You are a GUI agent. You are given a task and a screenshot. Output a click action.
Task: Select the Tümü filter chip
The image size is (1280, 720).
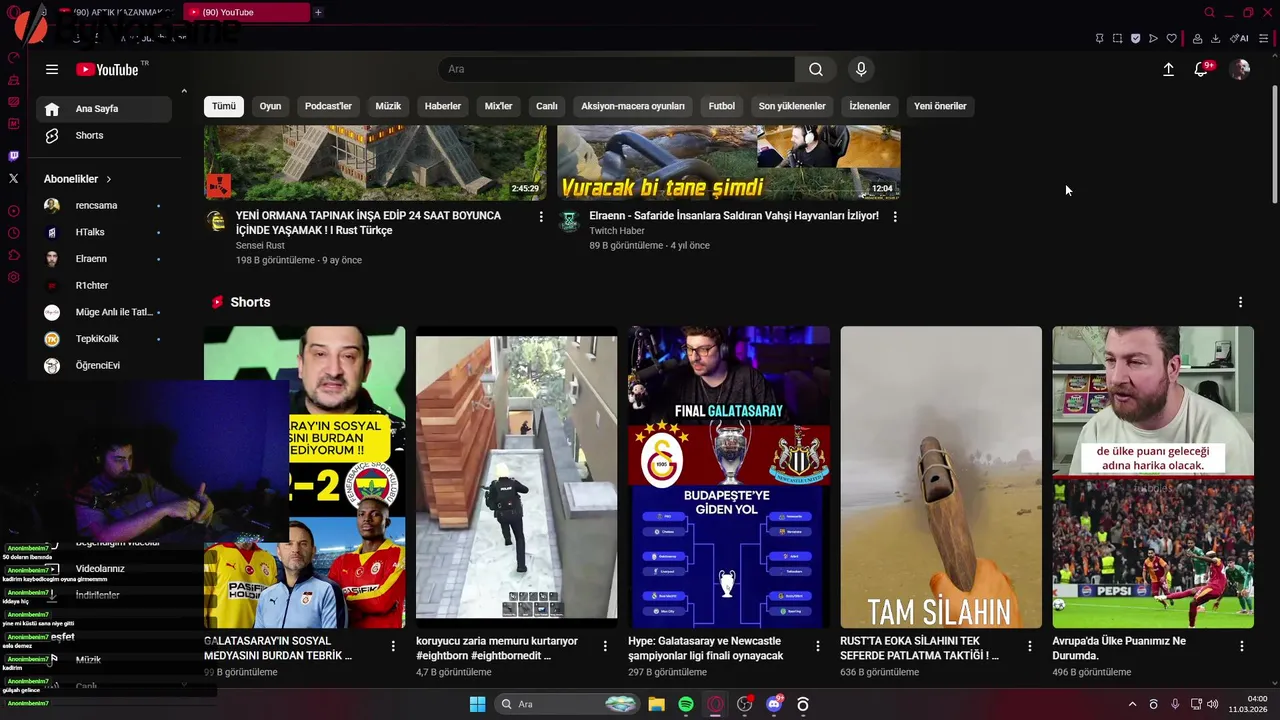tap(224, 106)
